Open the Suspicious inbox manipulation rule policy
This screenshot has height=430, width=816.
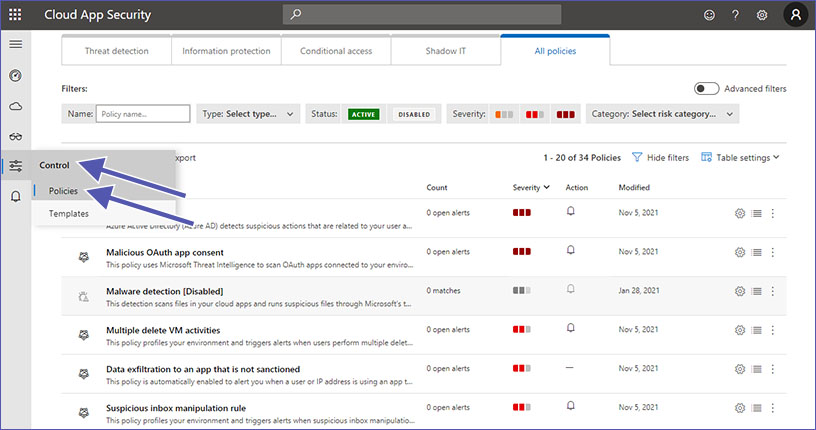click(x=176, y=408)
